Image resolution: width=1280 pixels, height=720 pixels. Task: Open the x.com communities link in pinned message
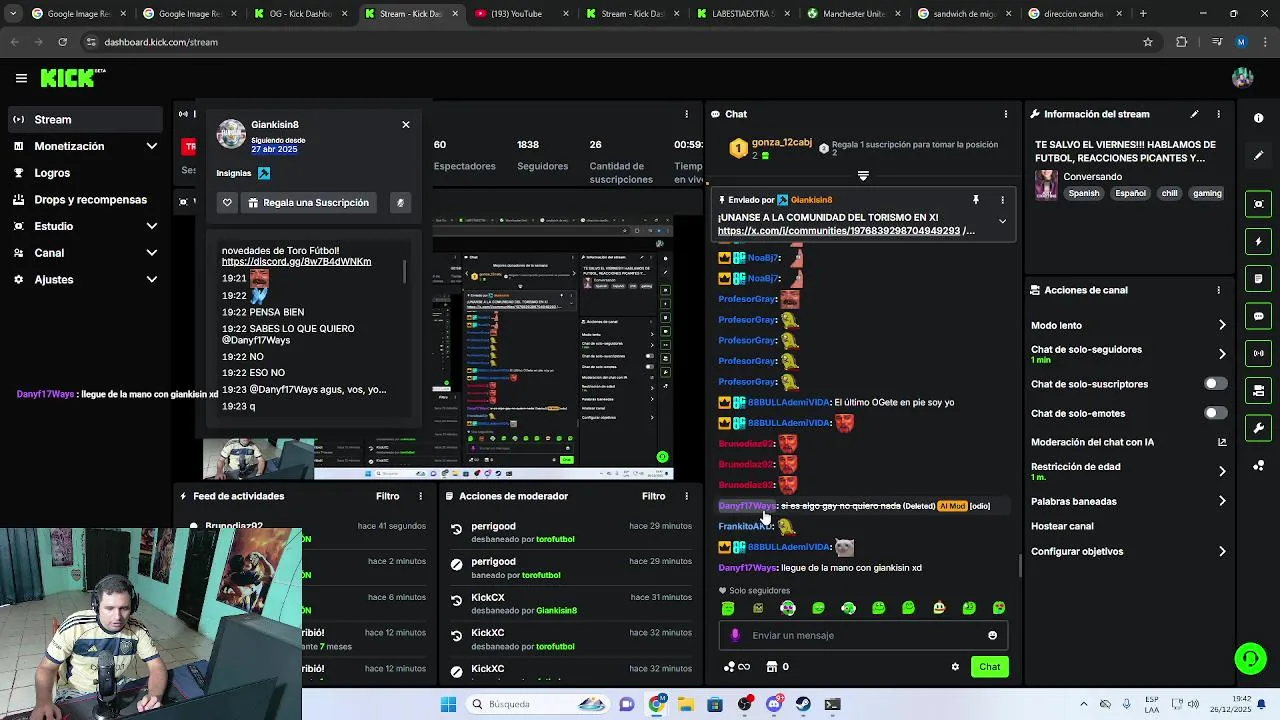tap(846, 231)
